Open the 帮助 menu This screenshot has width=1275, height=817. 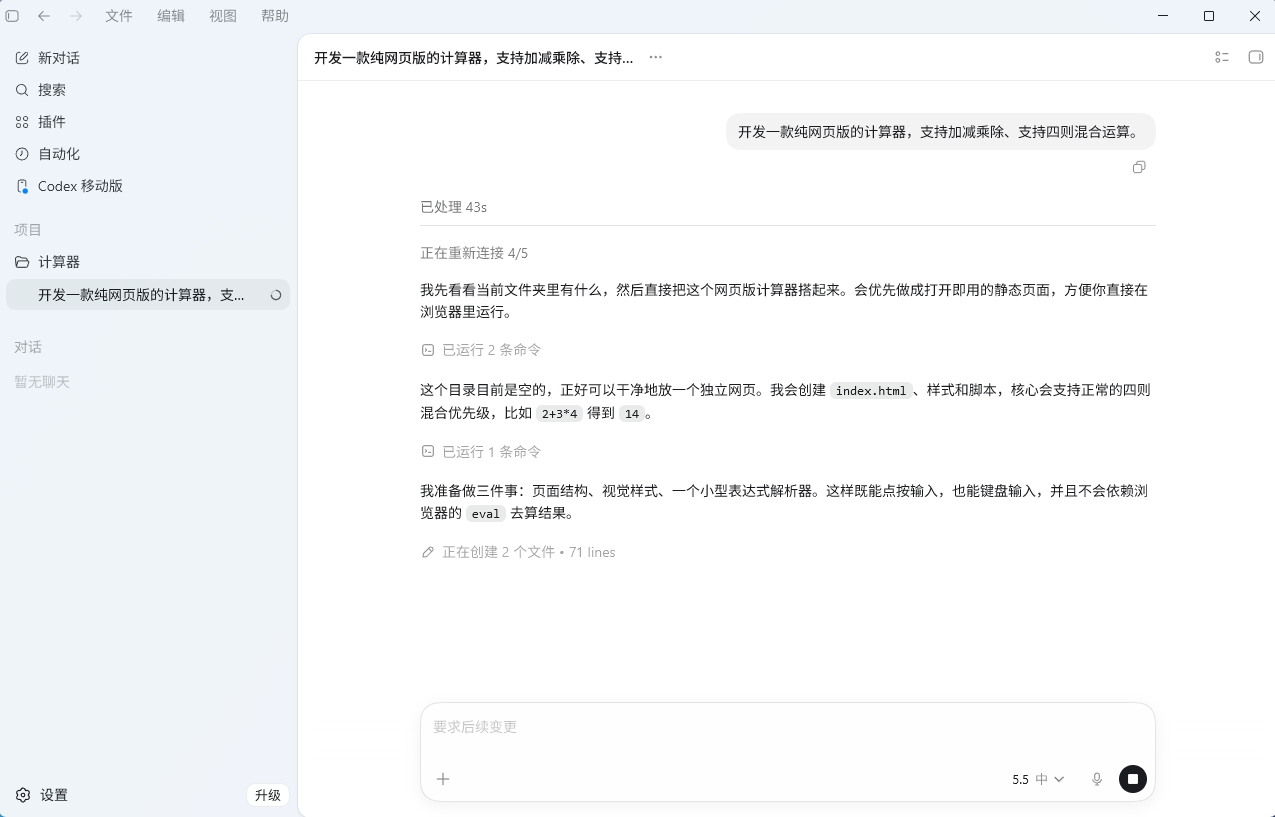[x=275, y=16]
